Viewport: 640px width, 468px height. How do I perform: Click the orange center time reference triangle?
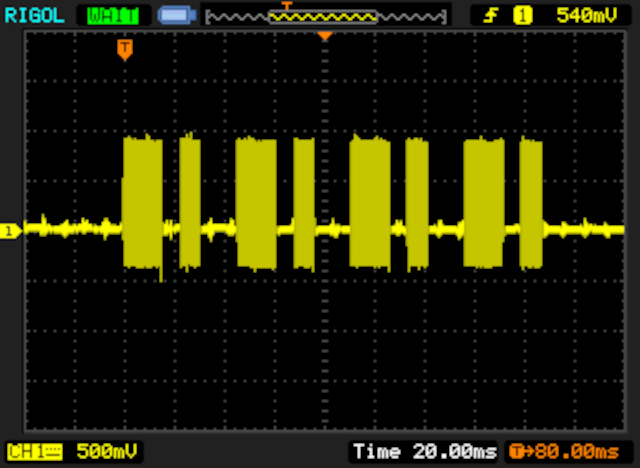[325, 36]
